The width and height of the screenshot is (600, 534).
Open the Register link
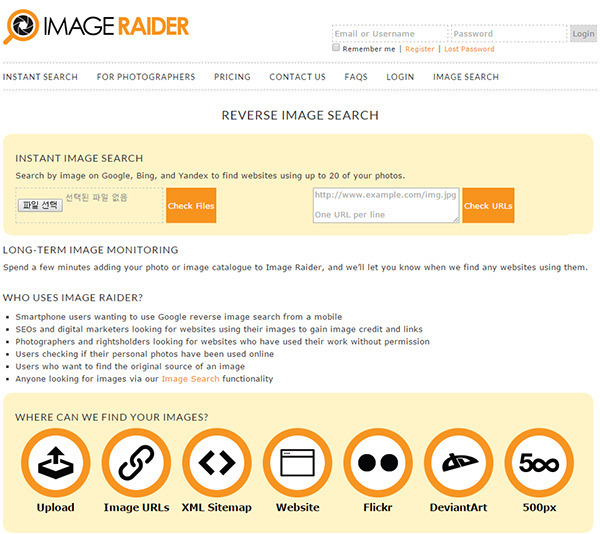point(420,49)
